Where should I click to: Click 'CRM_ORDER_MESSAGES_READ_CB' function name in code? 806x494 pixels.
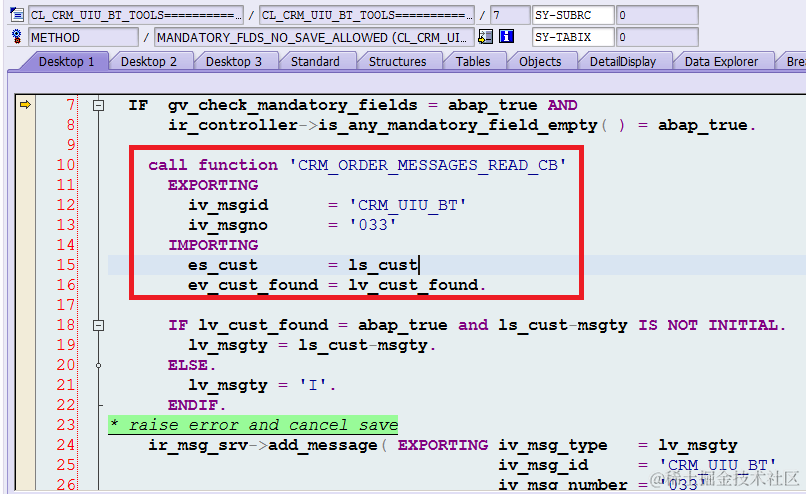(428, 165)
